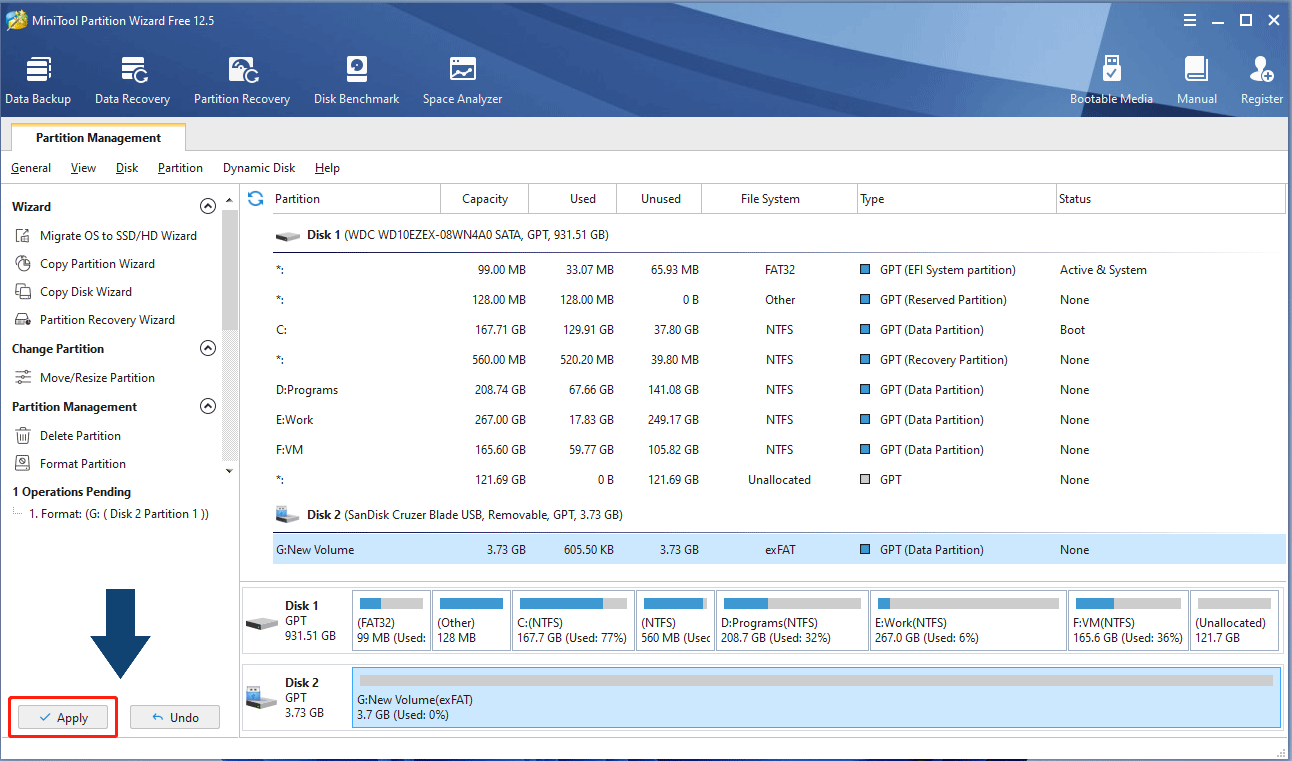Image resolution: width=1292 pixels, height=761 pixels.
Task: Select the C: partition row
Action: click(x=778, y=330)
